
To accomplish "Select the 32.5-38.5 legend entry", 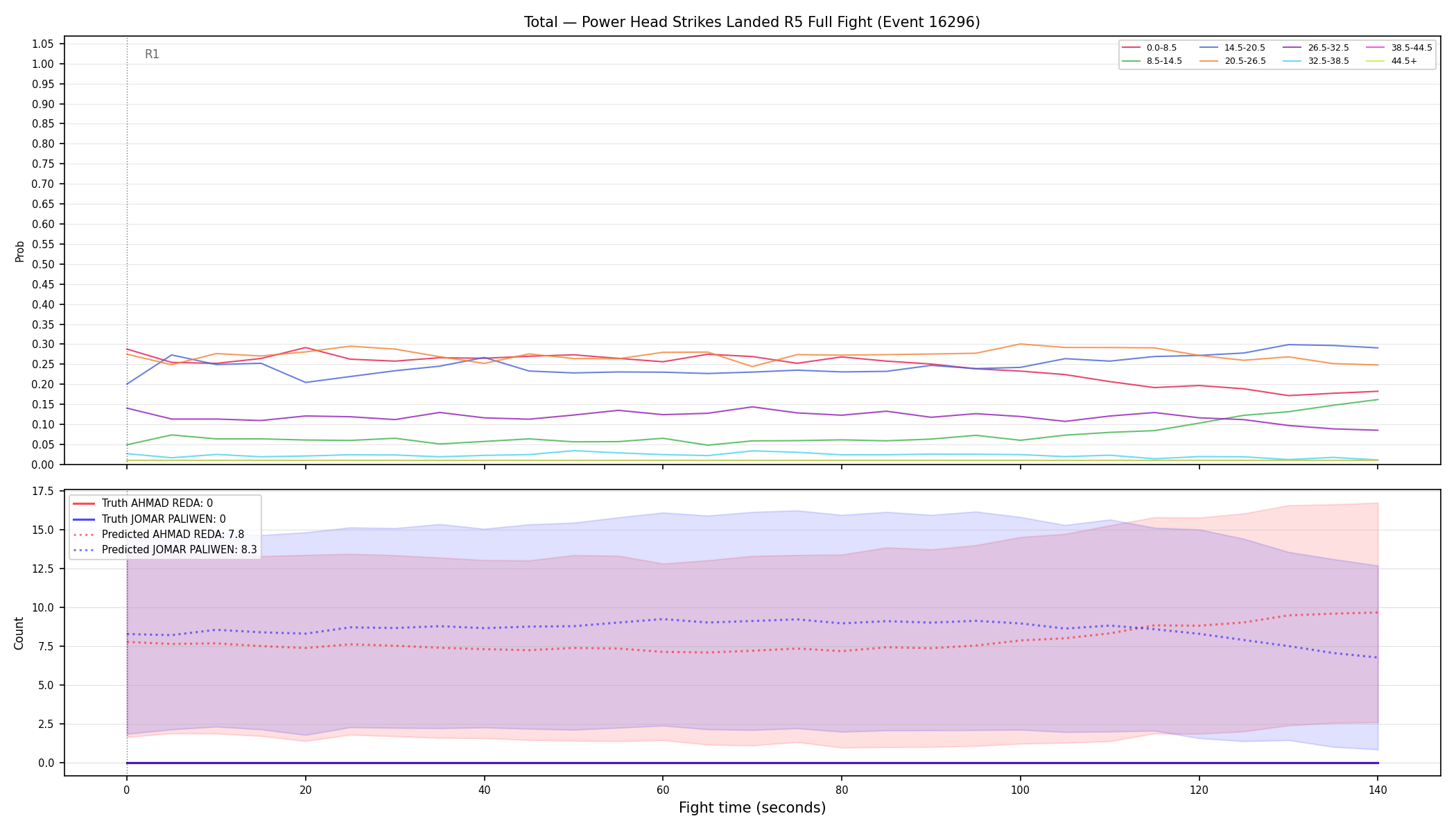I will point(1316,61).
